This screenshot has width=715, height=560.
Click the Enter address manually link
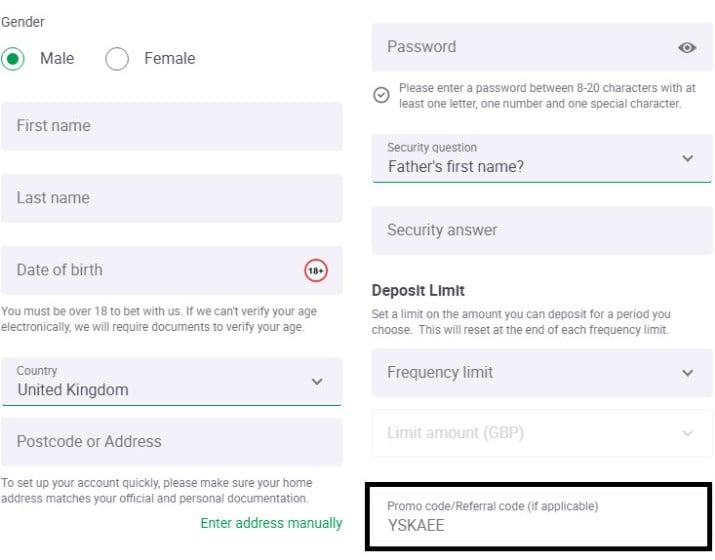point(271,523)
